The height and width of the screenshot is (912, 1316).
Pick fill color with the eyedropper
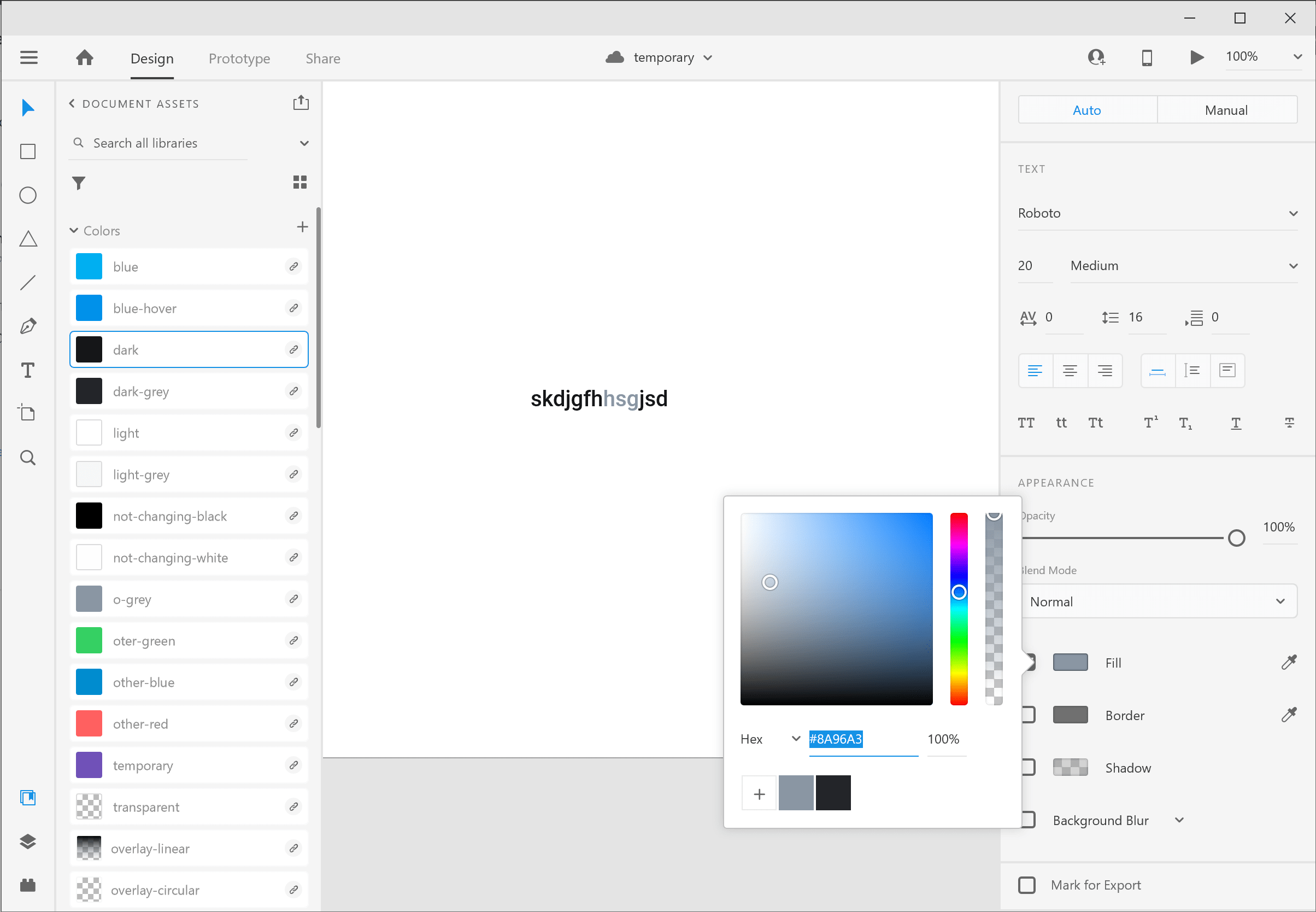(1289, 662)
